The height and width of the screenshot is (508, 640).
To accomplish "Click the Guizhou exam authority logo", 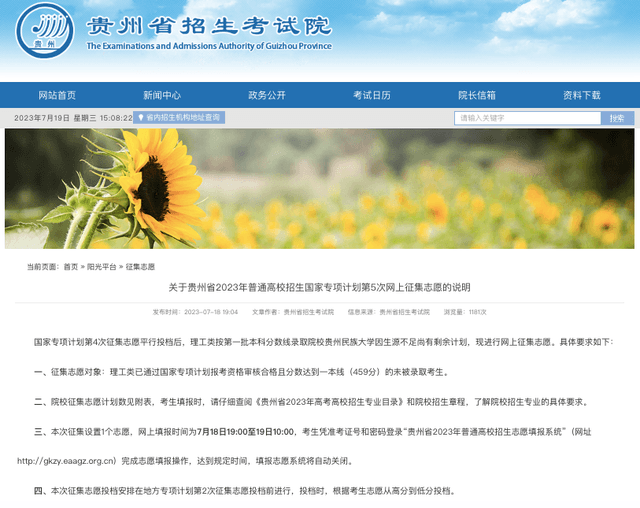I will [44, 31].
